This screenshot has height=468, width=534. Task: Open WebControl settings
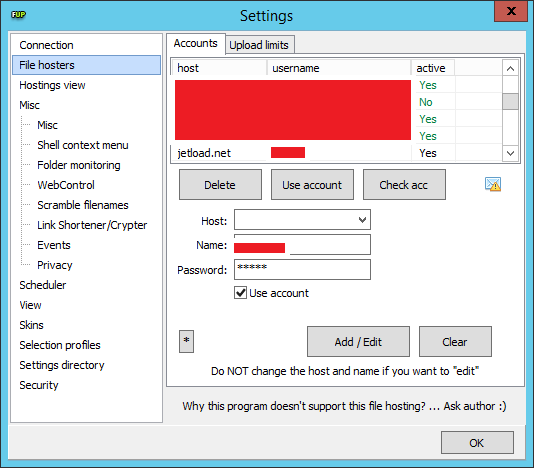66,185
